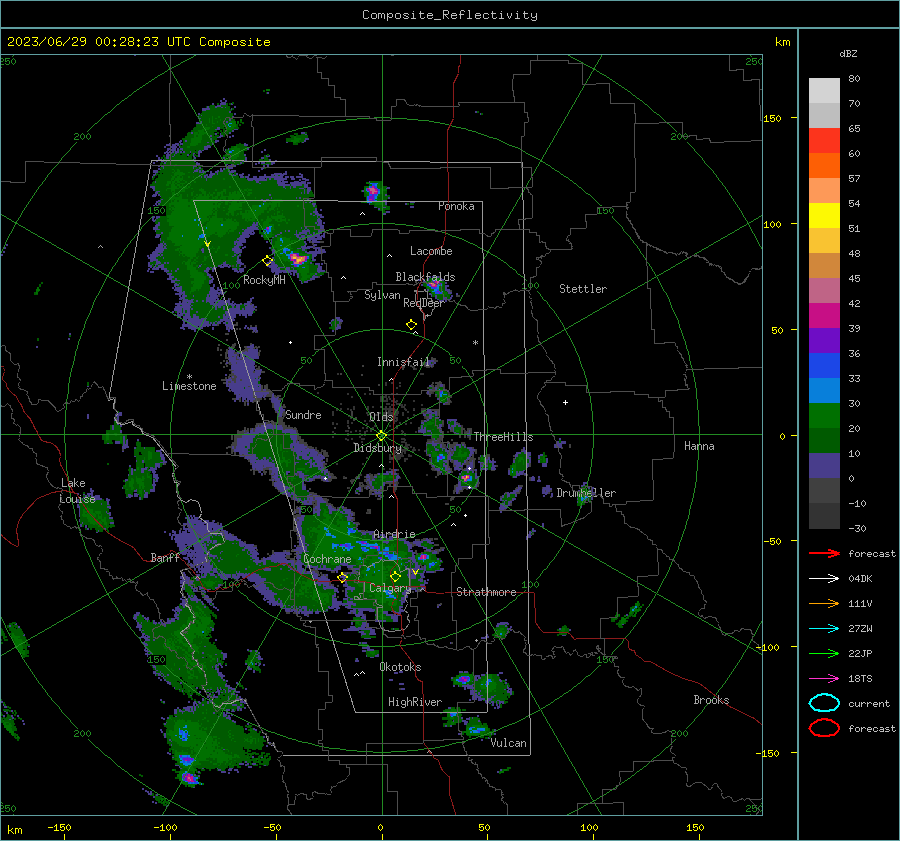Screen dimensions: 900x841
Task: Click the yellow 51-54 dBZ color swatch
Action: coord(824,216)
